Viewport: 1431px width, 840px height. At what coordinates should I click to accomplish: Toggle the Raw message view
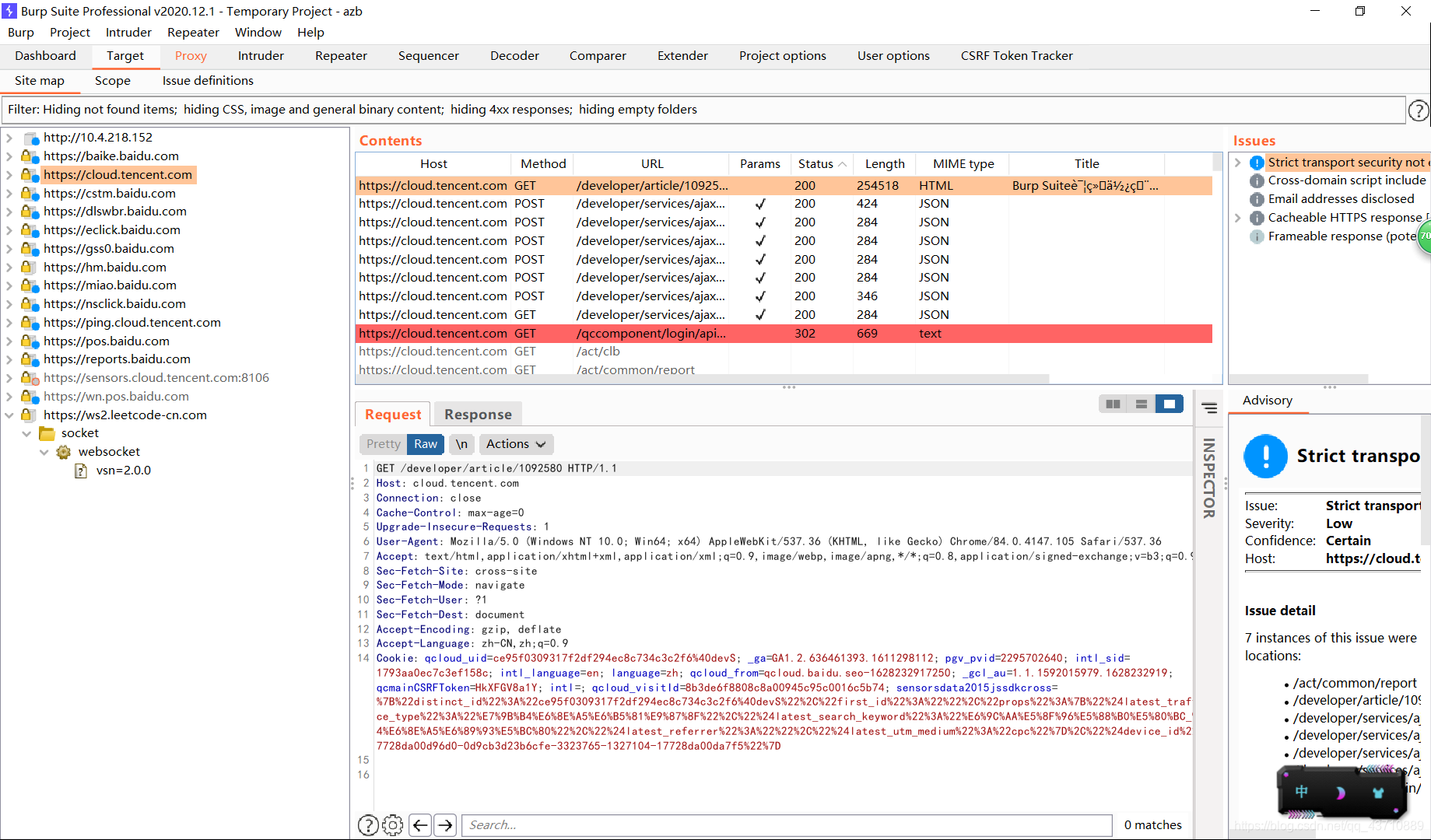point(426,444)
